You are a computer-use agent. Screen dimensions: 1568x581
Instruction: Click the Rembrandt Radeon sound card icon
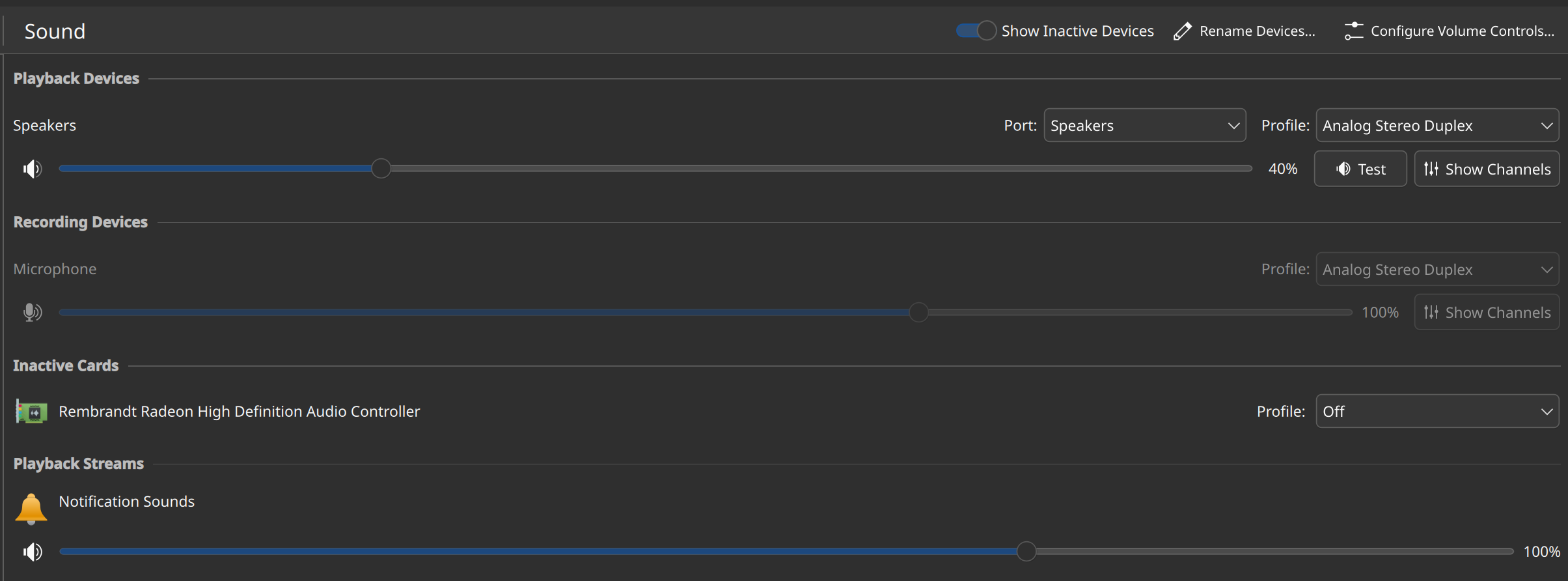[31, 412]
